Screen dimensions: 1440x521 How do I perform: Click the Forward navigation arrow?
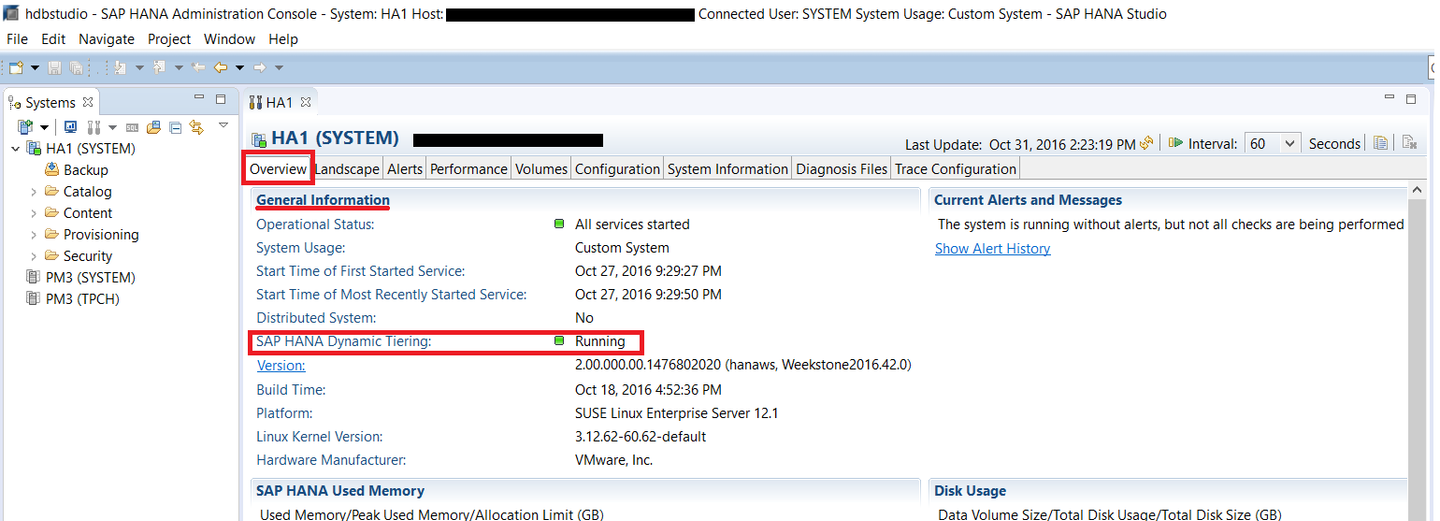[259, 68]
